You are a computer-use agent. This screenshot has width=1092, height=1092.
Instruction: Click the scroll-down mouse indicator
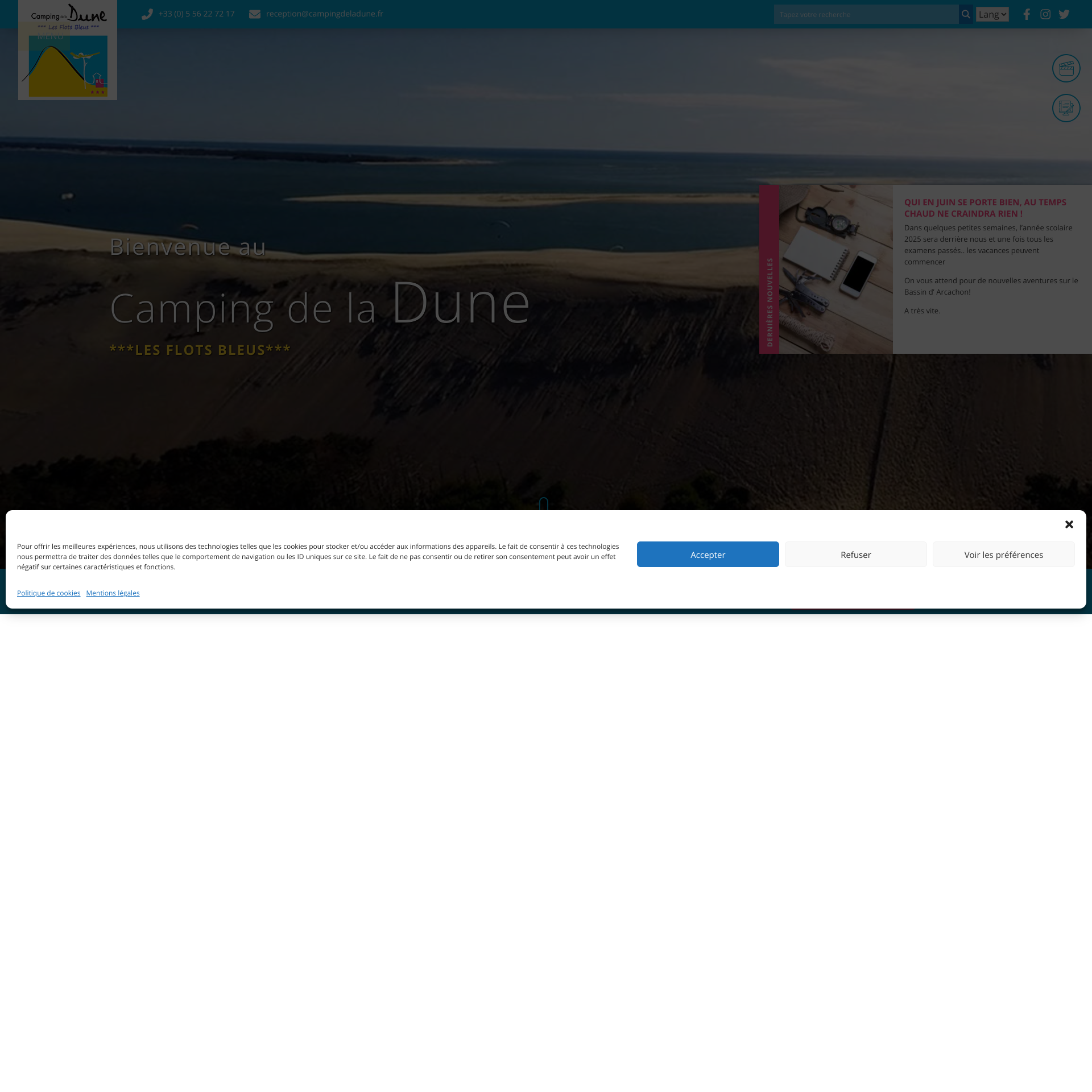click(x=544, y=504)
